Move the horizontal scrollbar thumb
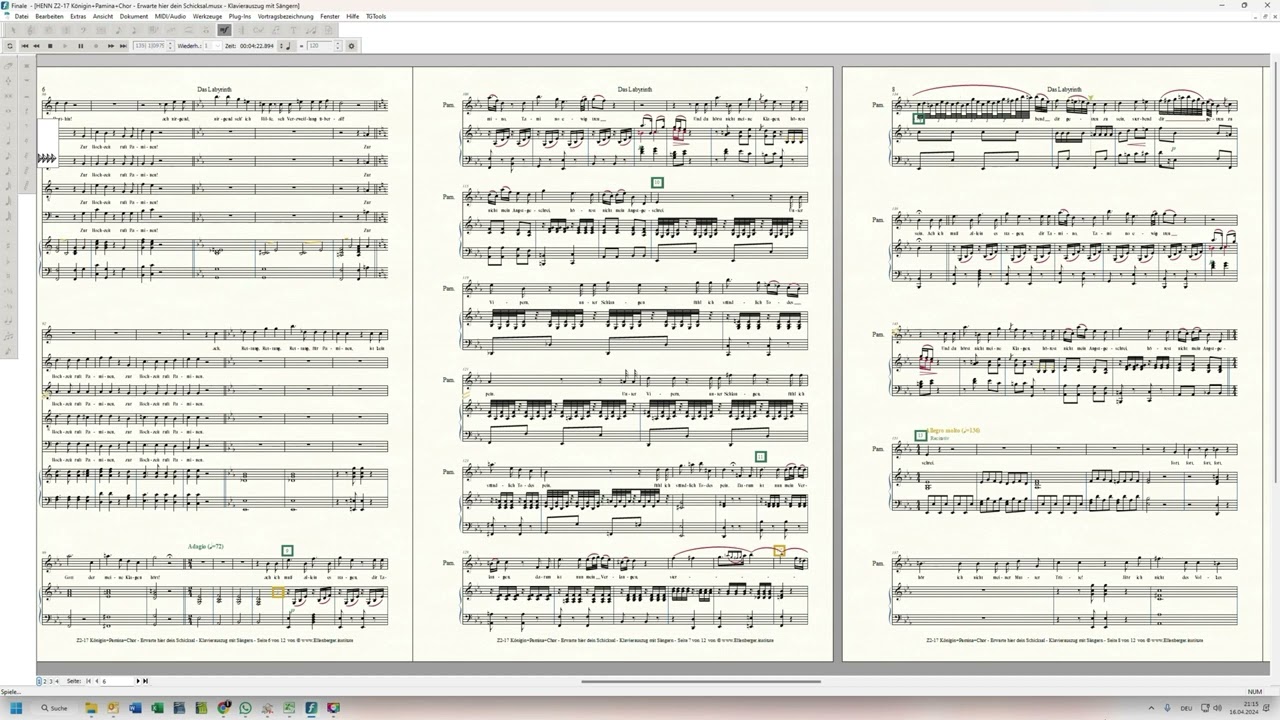 coord(700,682)
